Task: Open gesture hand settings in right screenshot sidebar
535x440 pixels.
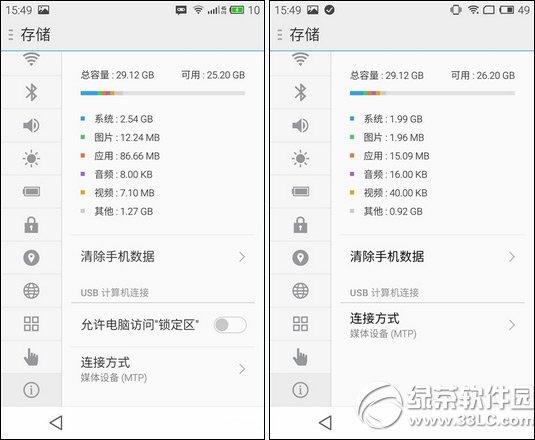Action: 300,357
